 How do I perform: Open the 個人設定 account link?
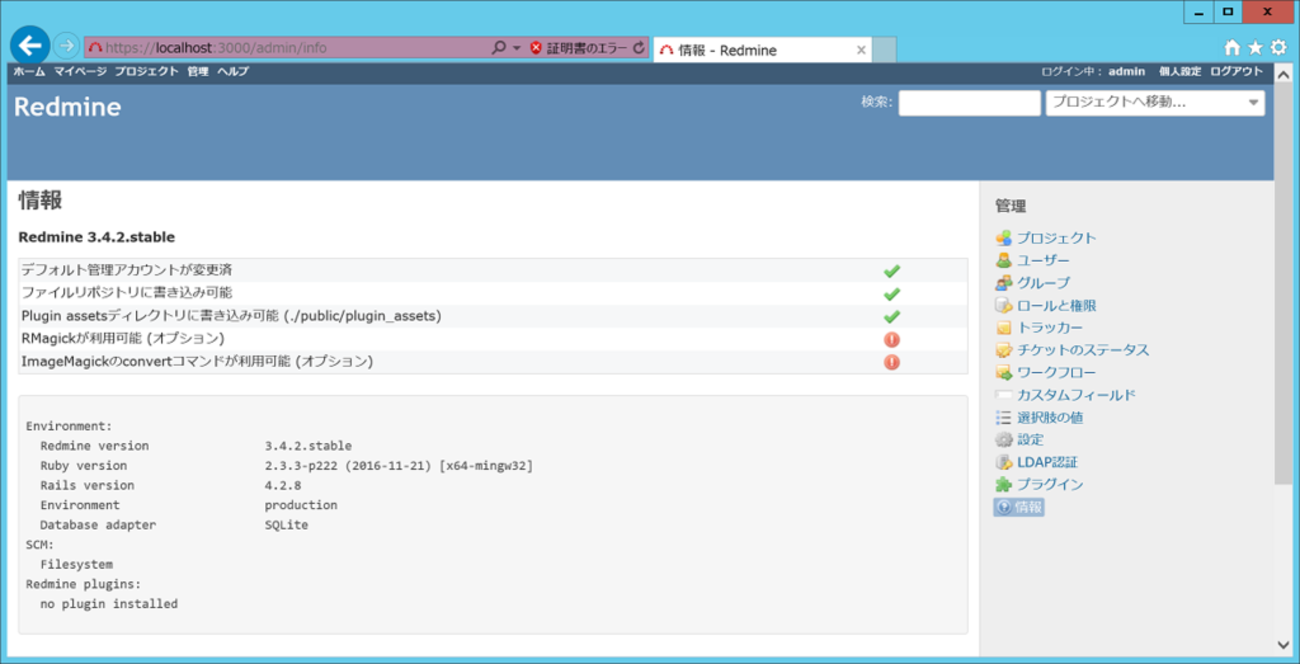[x=1179, y=72]
